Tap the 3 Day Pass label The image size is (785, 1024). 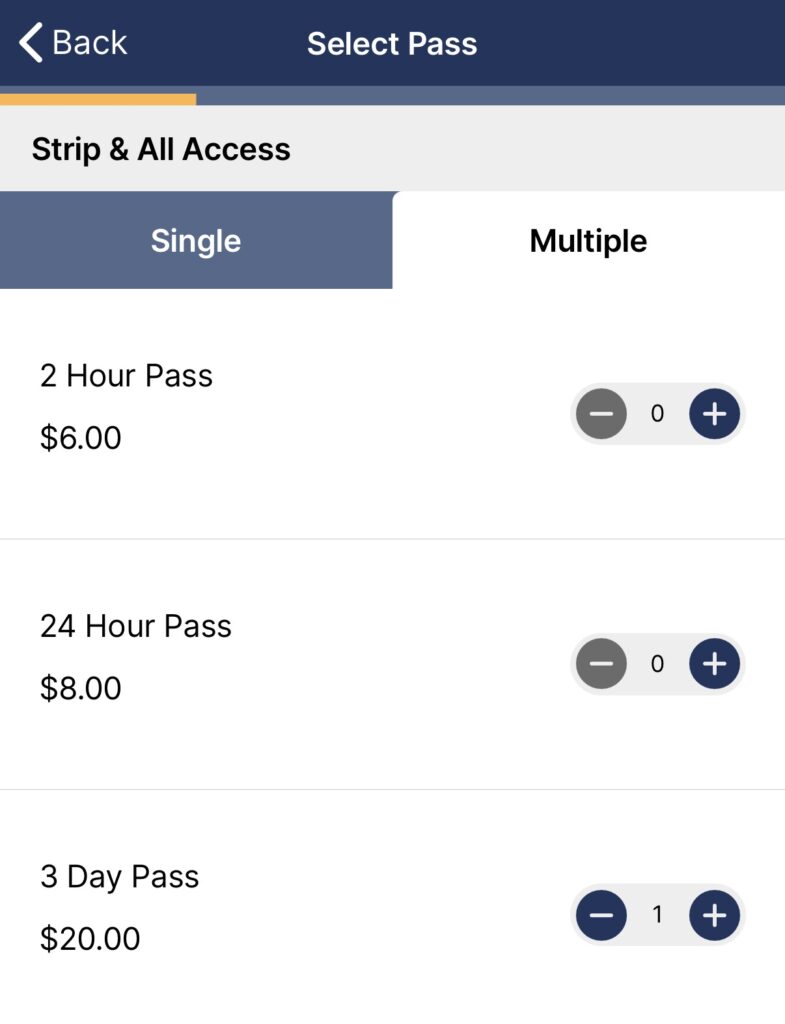tap(120, 877)
